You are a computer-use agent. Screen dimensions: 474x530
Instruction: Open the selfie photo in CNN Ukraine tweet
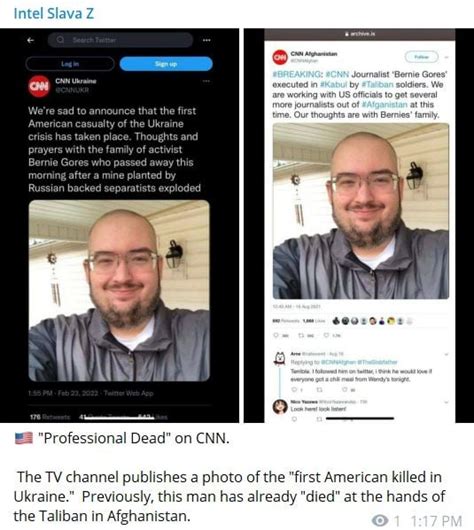click(x=119, y=290)
